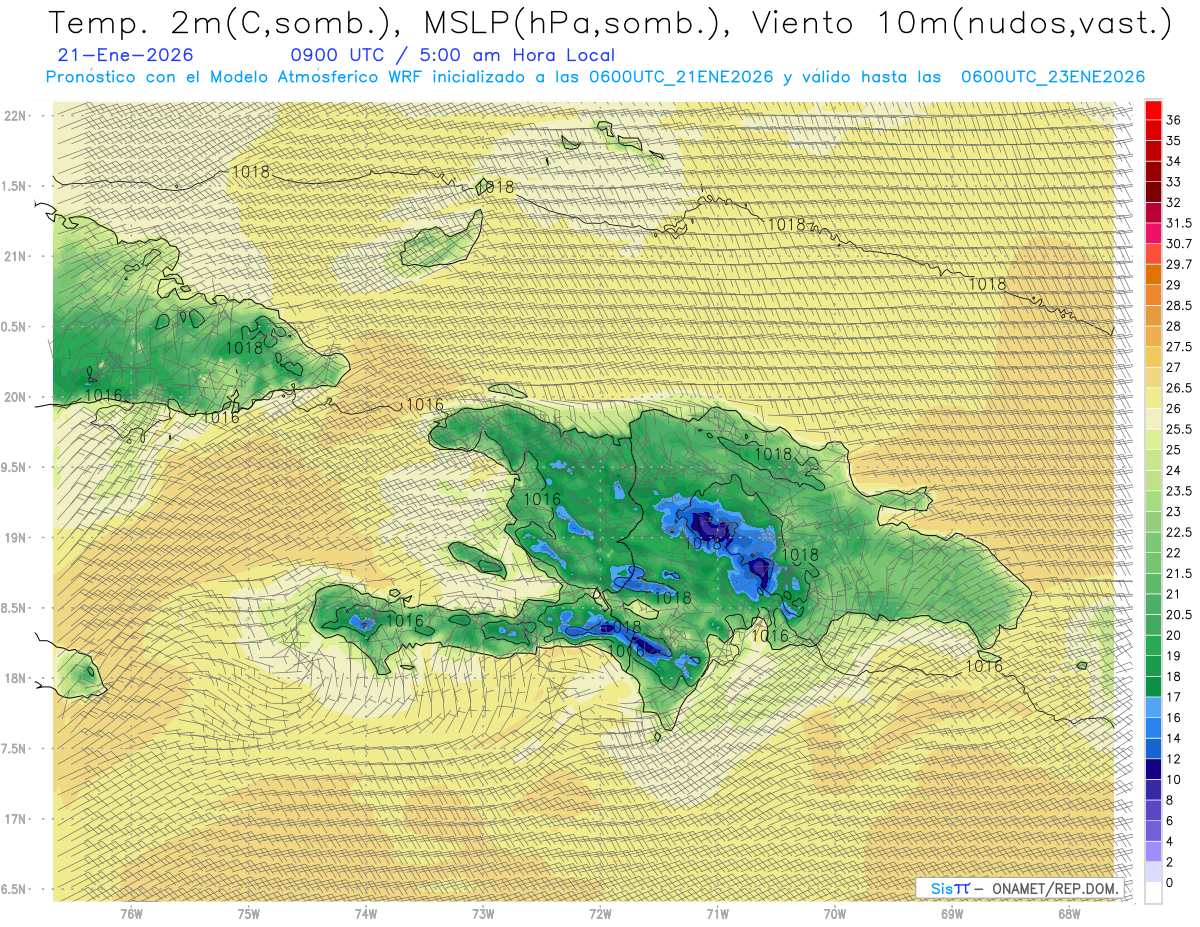The image size is (1200, 927).
Task: Pick the legend swatch between 29 and 29.7
Action: point(1153,274)
